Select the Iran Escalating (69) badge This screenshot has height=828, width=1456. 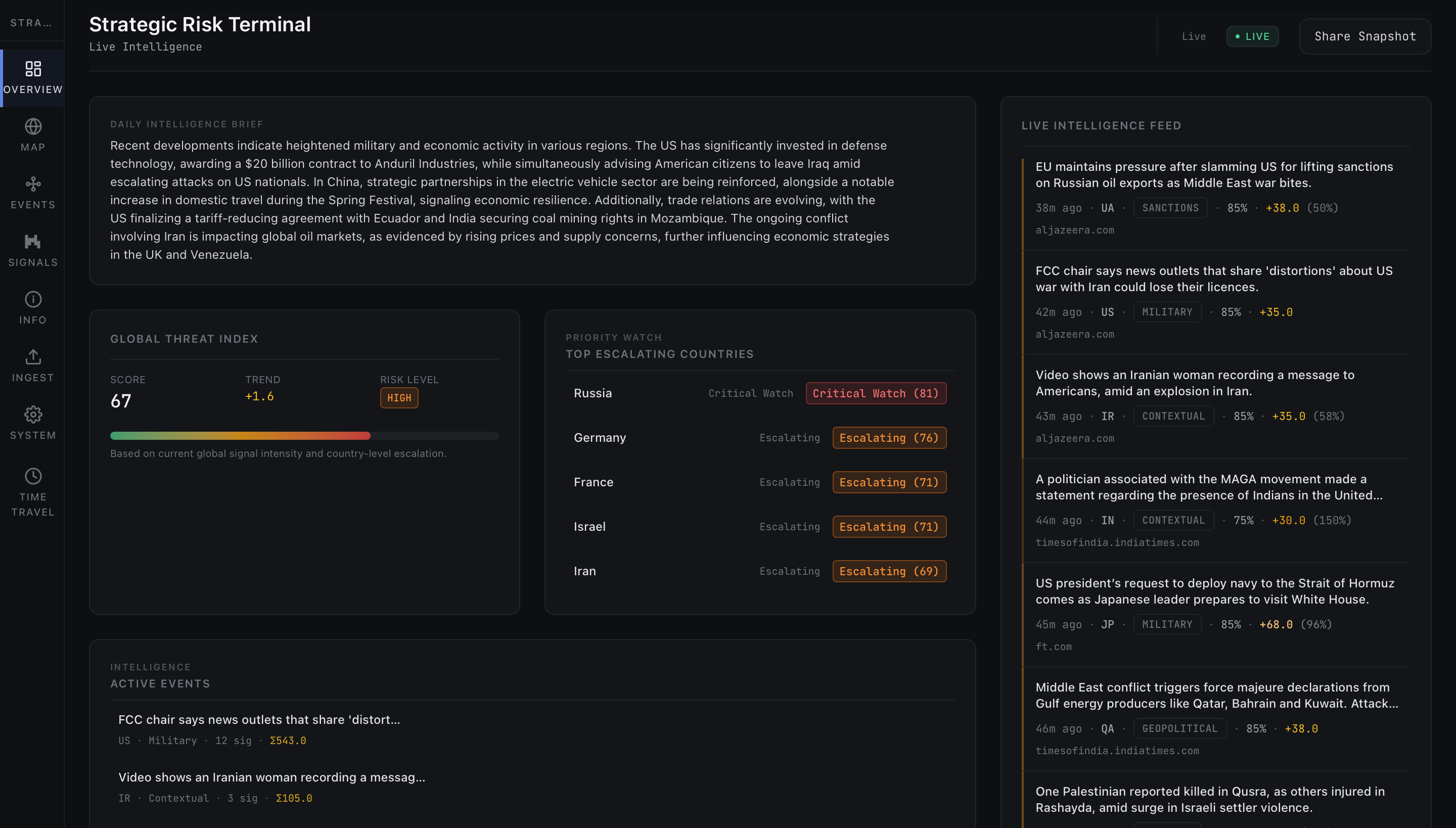click(x=889, y=571)
